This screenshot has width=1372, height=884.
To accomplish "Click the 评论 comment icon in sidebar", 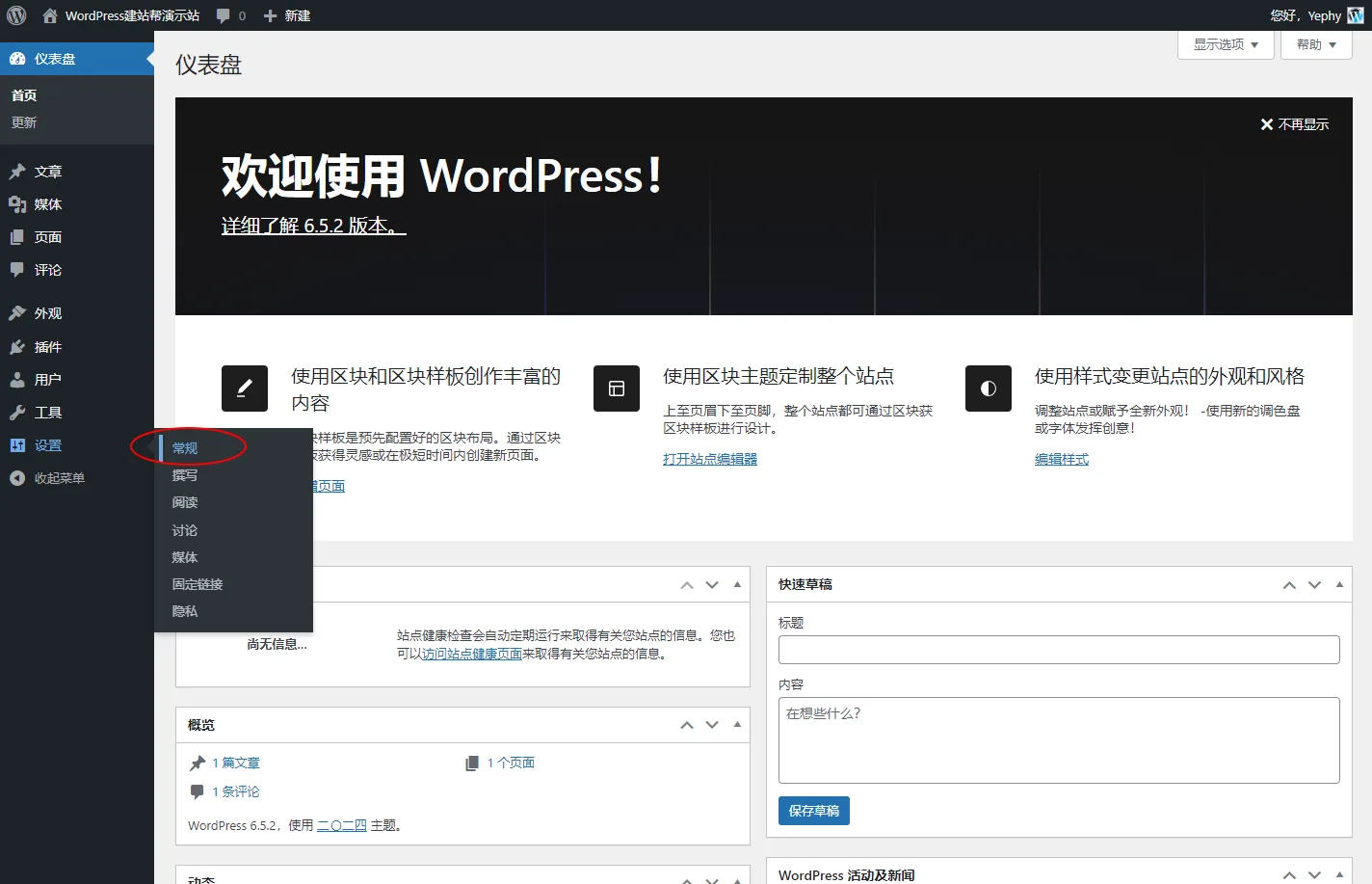I will click(17, 270).
